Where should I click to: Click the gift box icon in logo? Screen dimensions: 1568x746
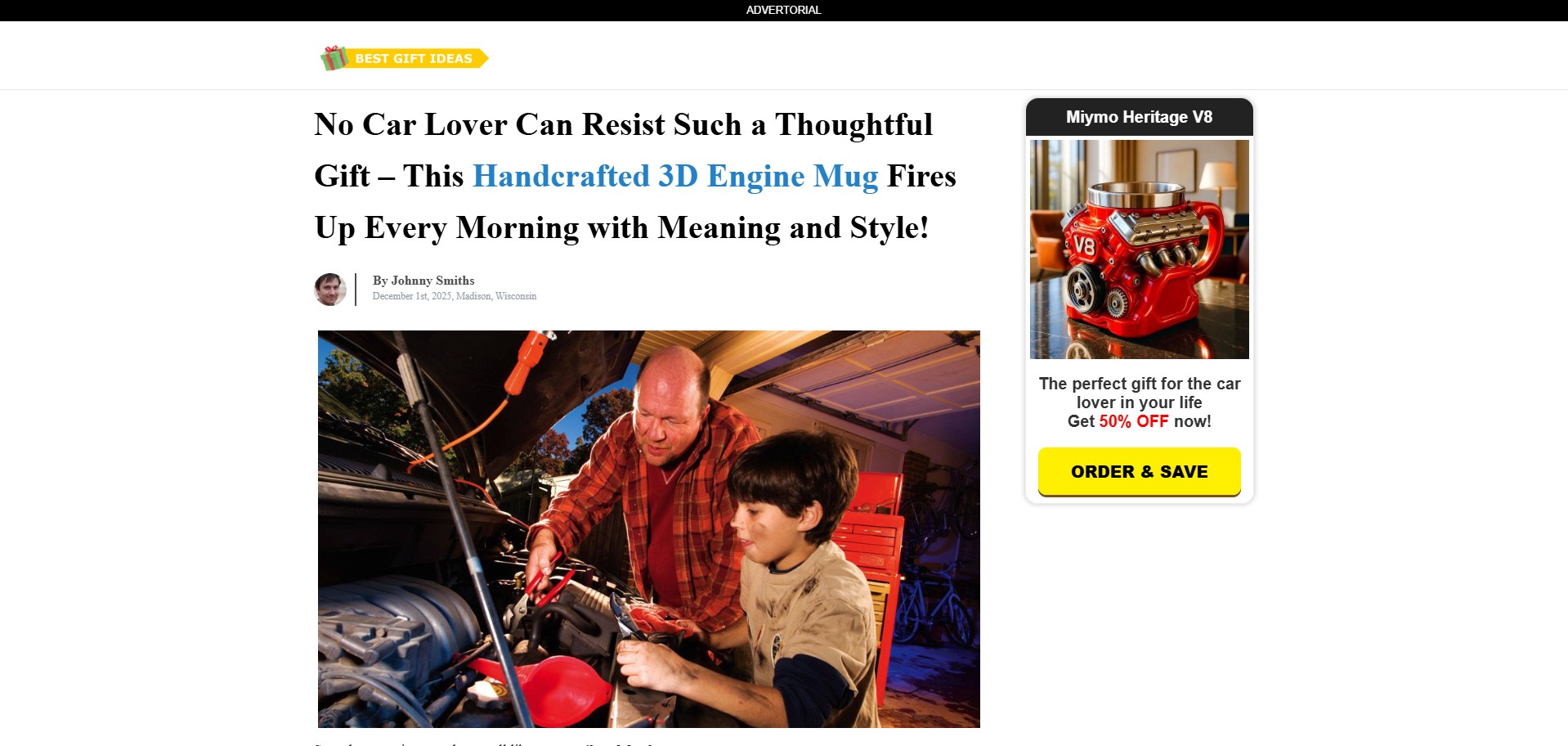[x=334, y=58]
